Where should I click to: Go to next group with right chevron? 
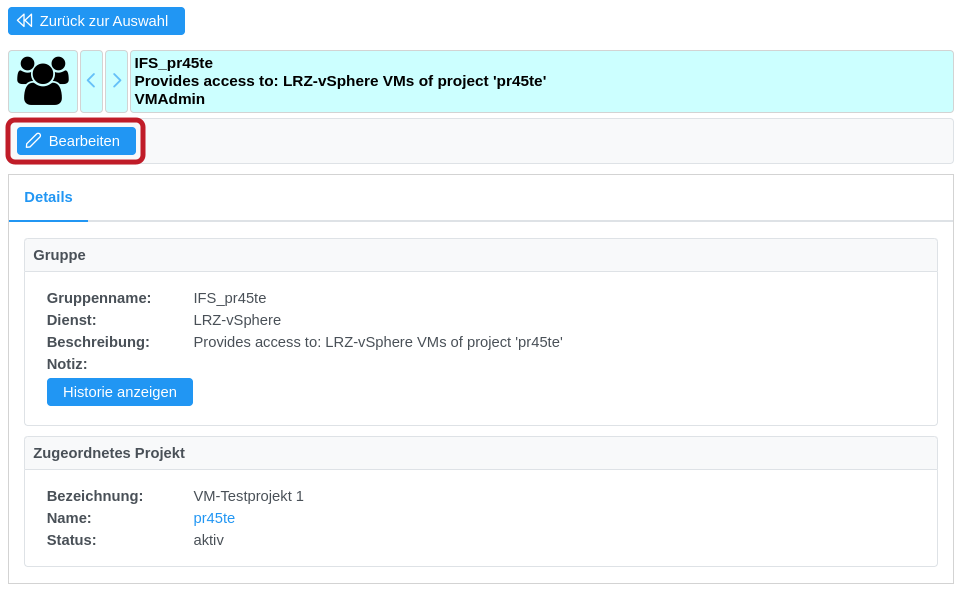click(x=117, y=81)
